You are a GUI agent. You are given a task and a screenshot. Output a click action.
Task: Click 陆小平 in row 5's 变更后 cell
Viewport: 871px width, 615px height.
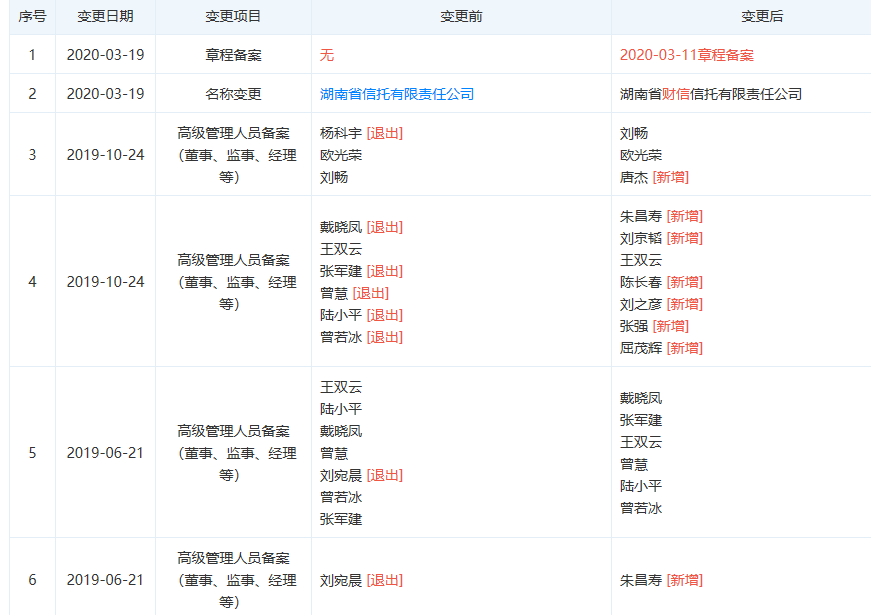point(640,486)
